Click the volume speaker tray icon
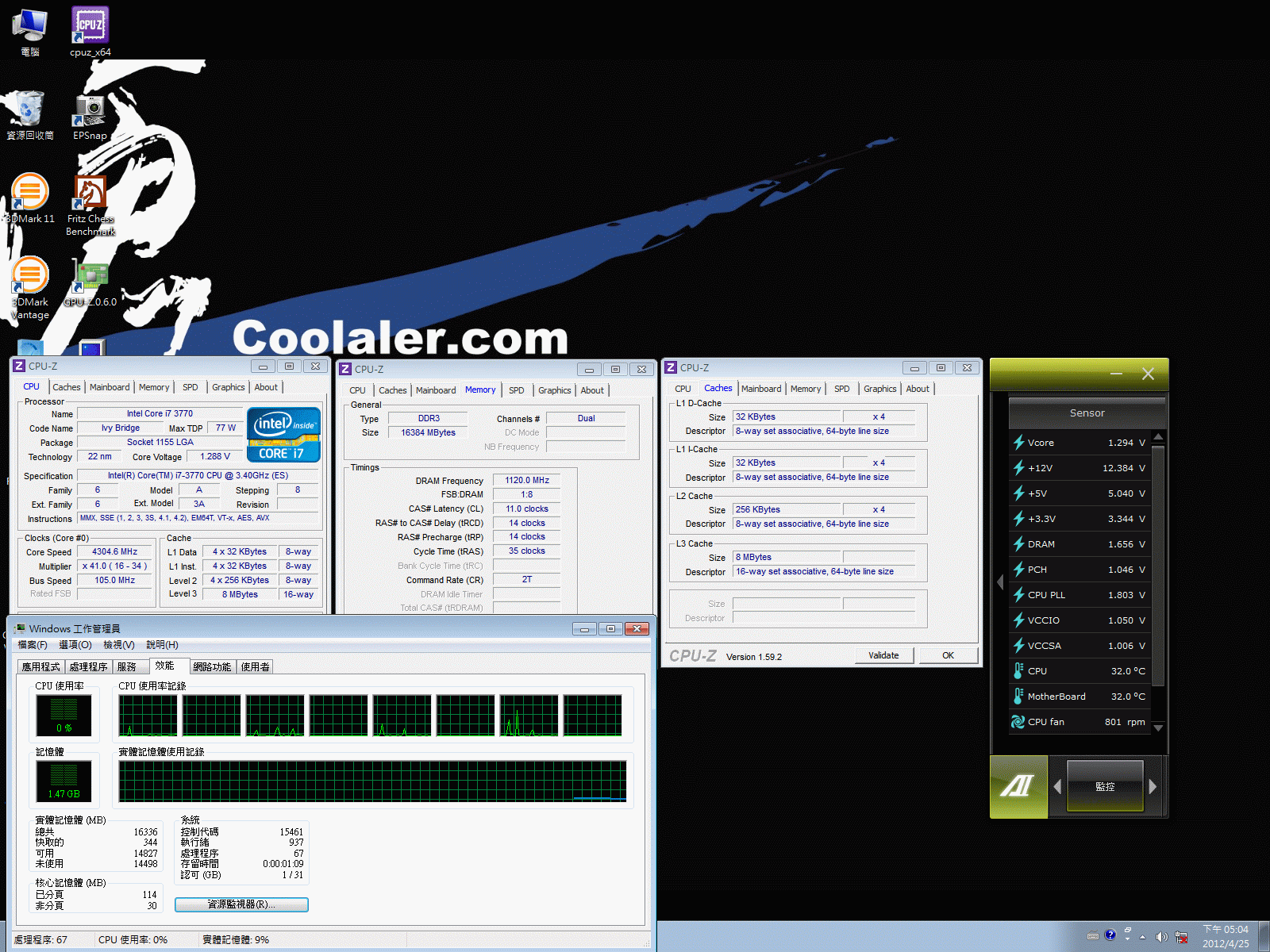Viewport: 1270px width, 952px height. [1161, 937]
